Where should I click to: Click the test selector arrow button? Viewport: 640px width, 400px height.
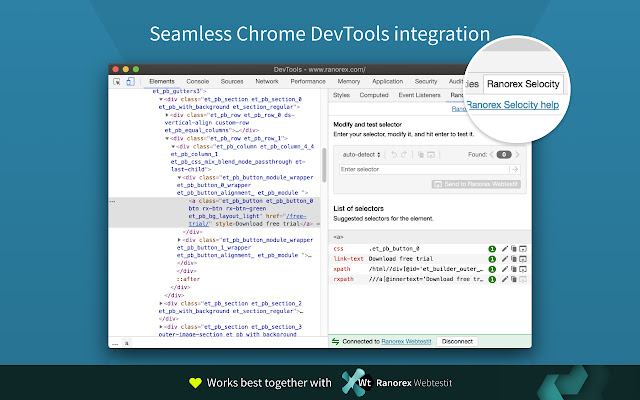(x=515, y=169)
